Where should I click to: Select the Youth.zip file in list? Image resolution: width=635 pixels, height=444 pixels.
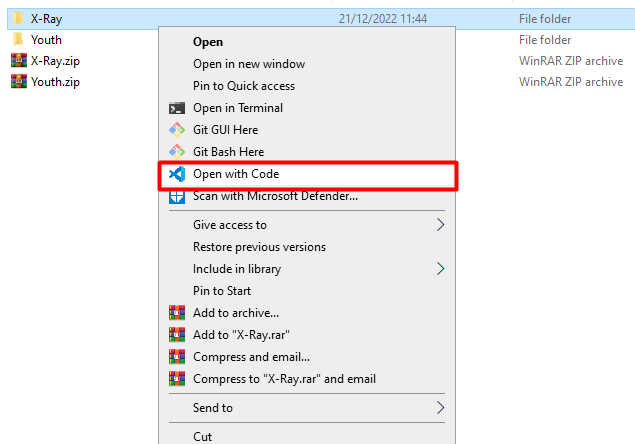55,82
